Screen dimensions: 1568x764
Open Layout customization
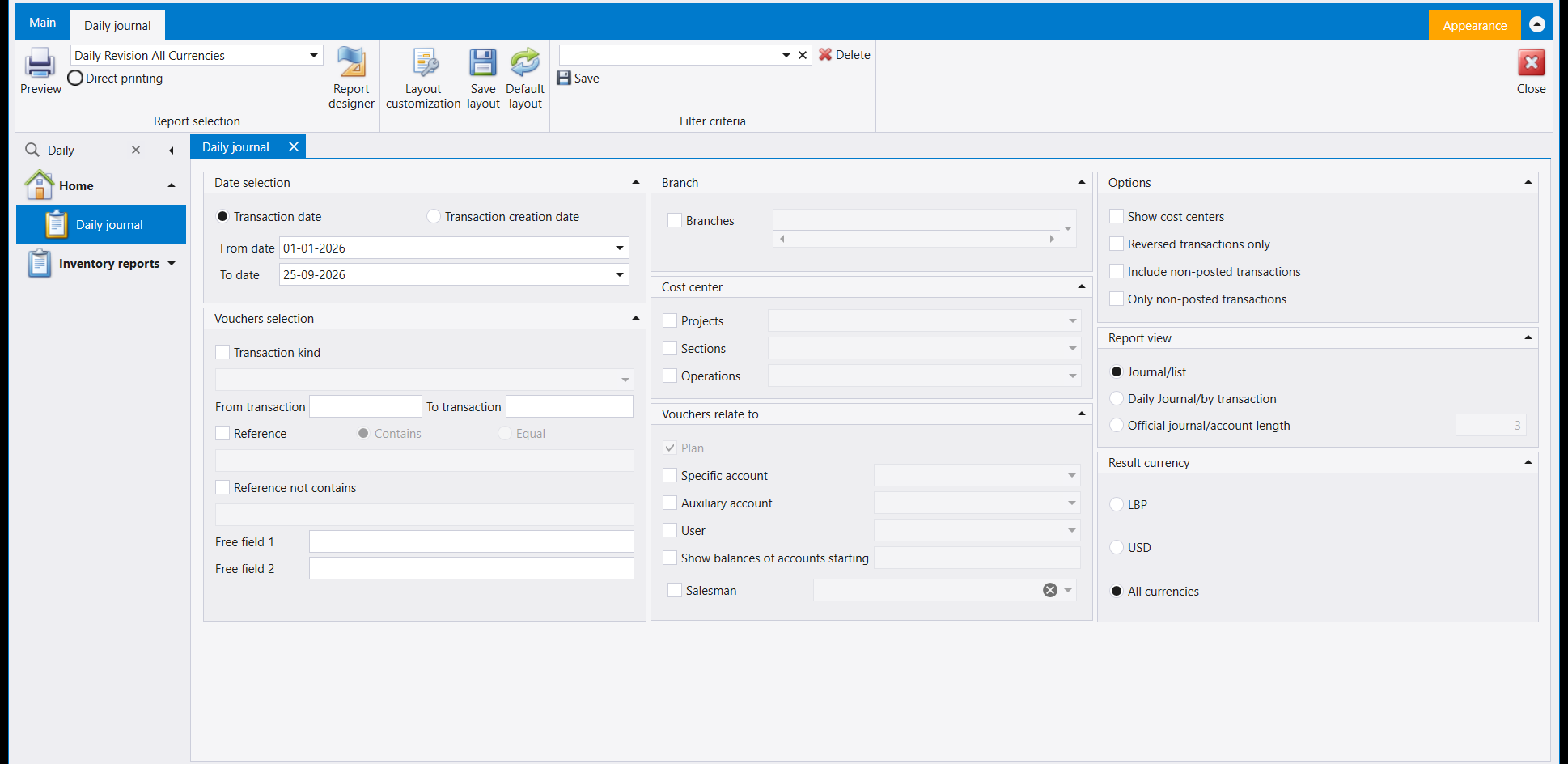[423, 77]
